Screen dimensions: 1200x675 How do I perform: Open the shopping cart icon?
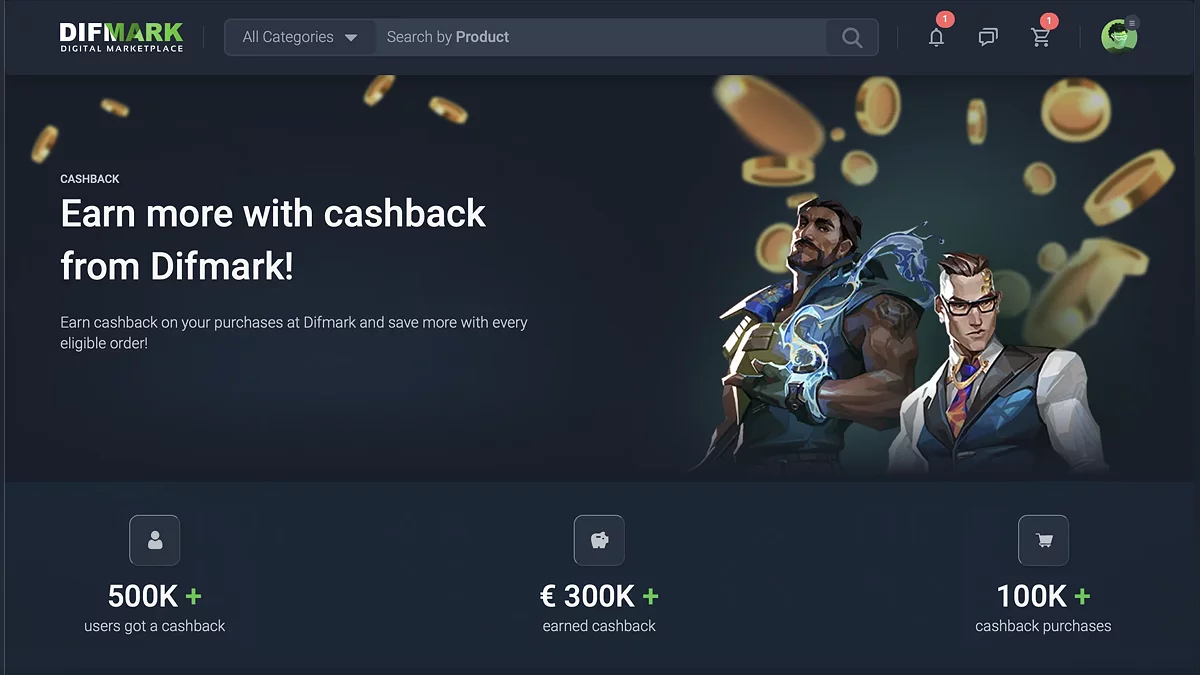coord(1041,38)
